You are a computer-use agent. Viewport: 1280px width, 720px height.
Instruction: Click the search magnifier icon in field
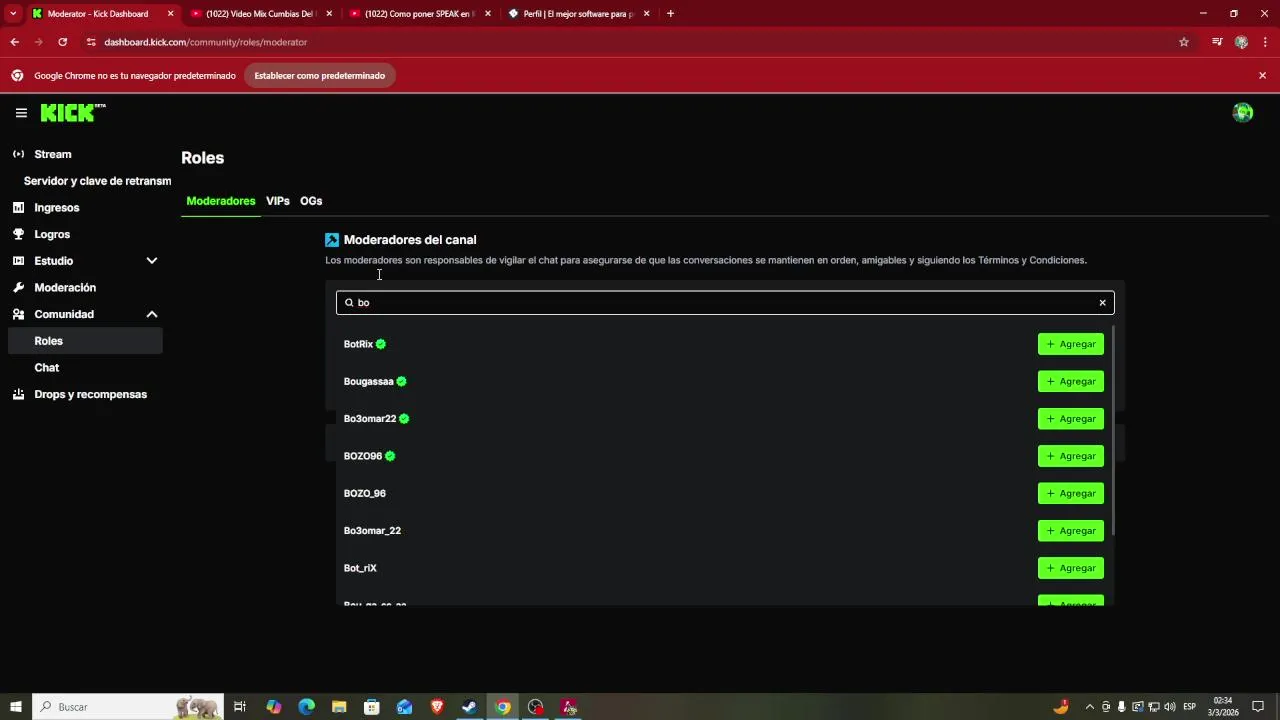tap(349, 303)
